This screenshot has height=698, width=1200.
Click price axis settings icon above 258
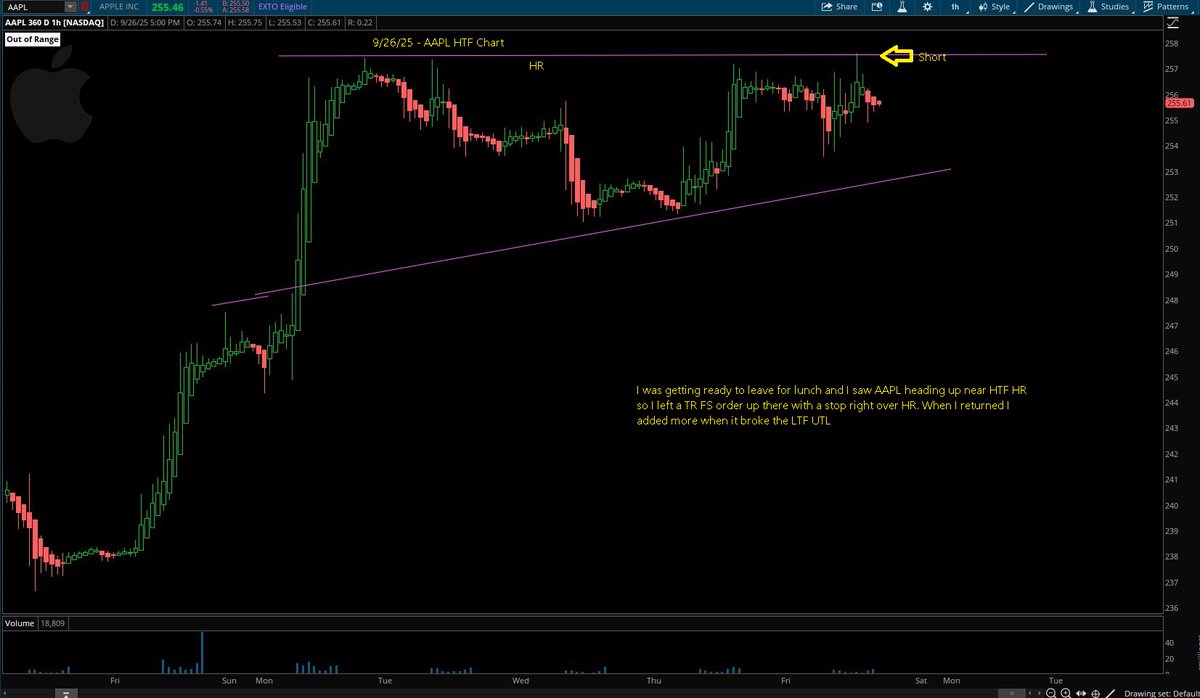coord(1173,23)
